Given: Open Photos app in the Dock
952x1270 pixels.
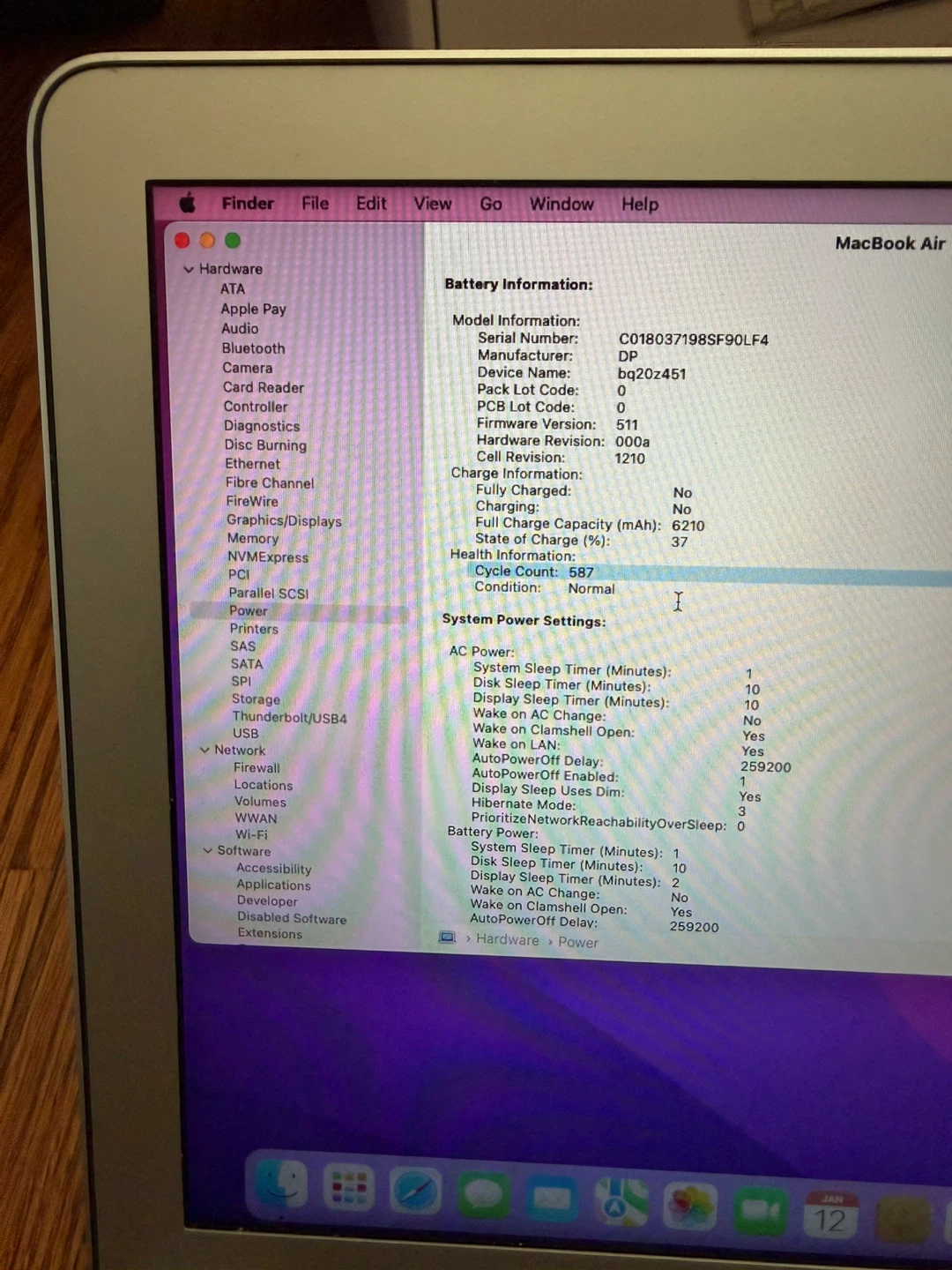Looking at the screenshot, I should pos(690,1207).
